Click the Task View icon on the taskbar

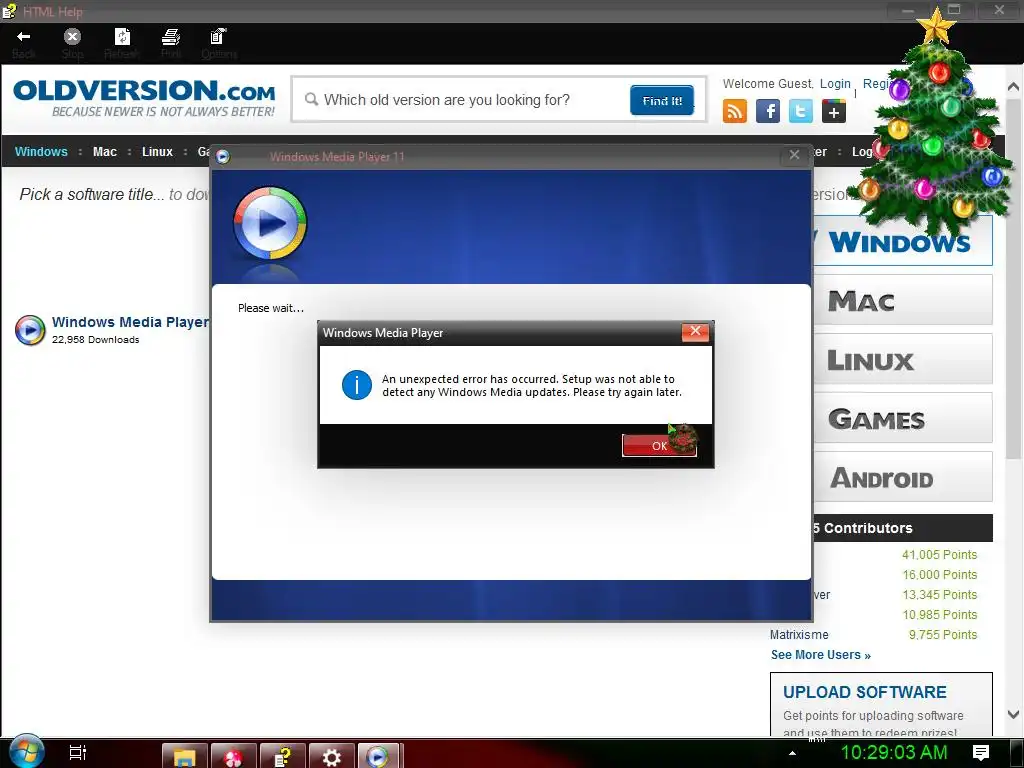(77, 753)
